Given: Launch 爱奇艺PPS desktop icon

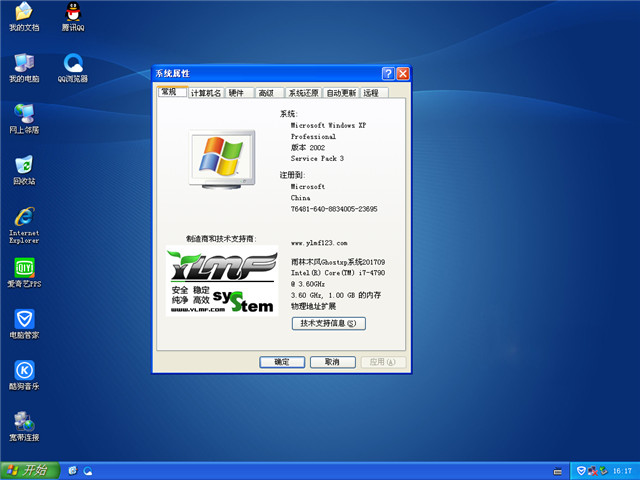Looking at the screenshot, I should coord(24,273).
